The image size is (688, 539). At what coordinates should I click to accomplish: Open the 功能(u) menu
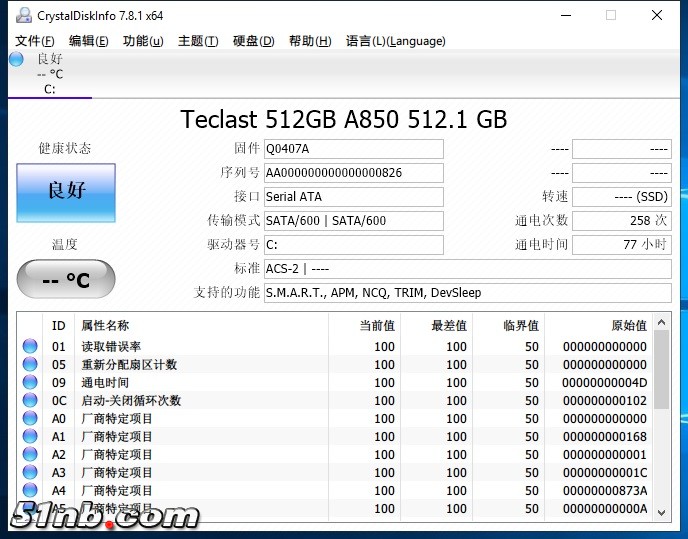click(x=142, y=41)
